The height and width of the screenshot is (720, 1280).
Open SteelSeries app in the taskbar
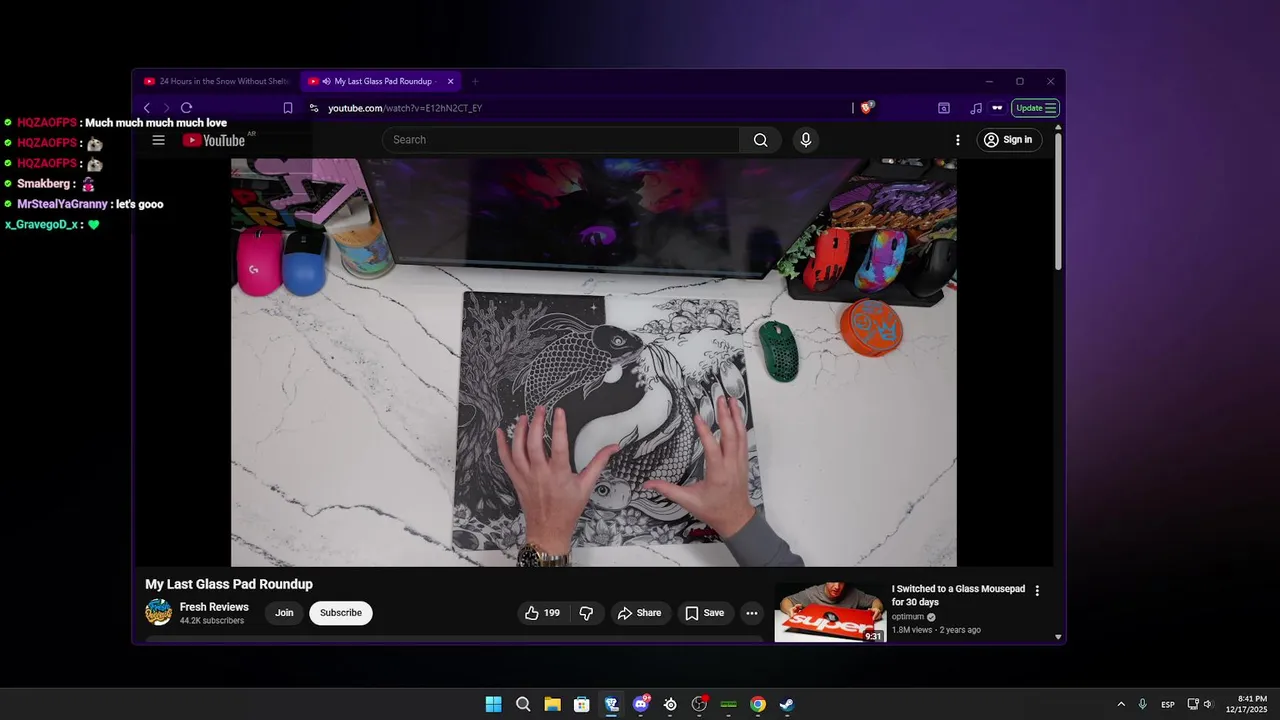coord(670,704)
